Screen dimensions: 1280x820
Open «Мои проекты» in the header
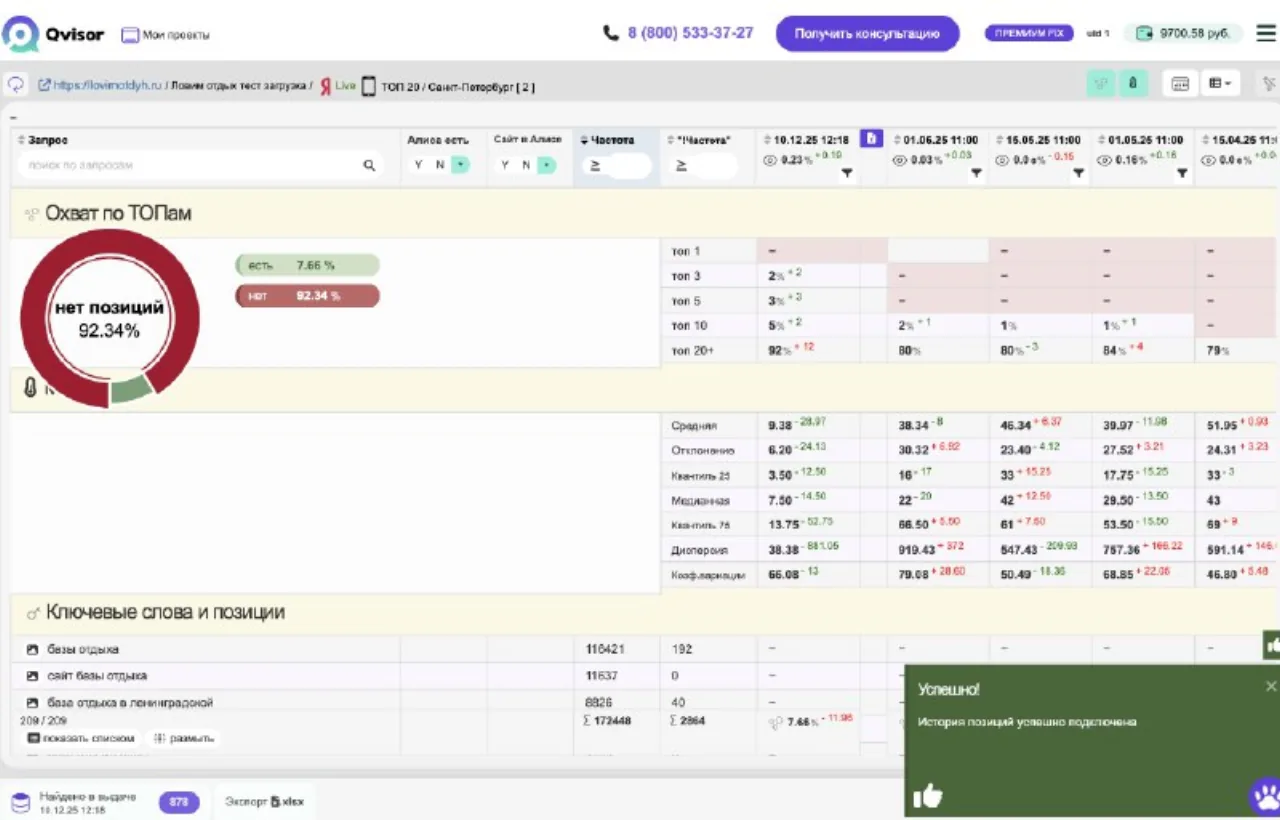(x=166, y=35)
